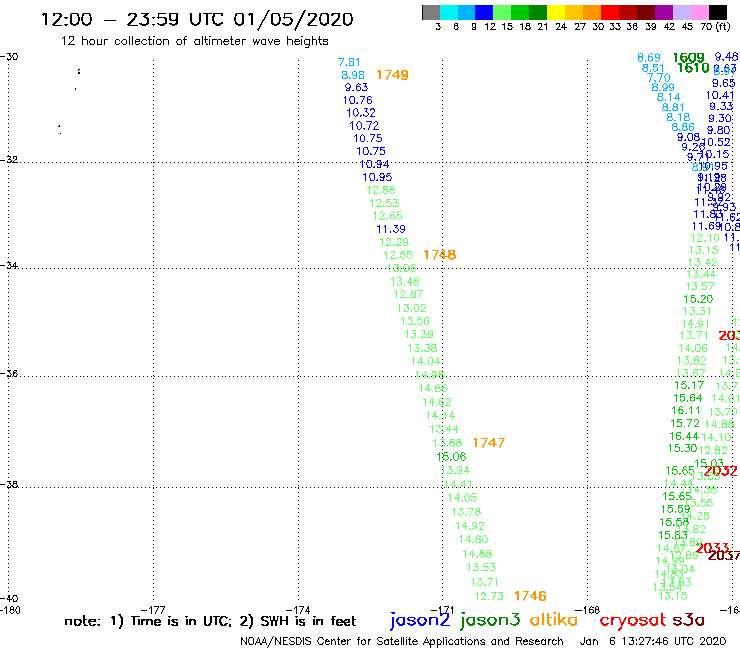740x650 pixels.
Task: Click the 13.02 wave height value
Action: coord(412,308)
